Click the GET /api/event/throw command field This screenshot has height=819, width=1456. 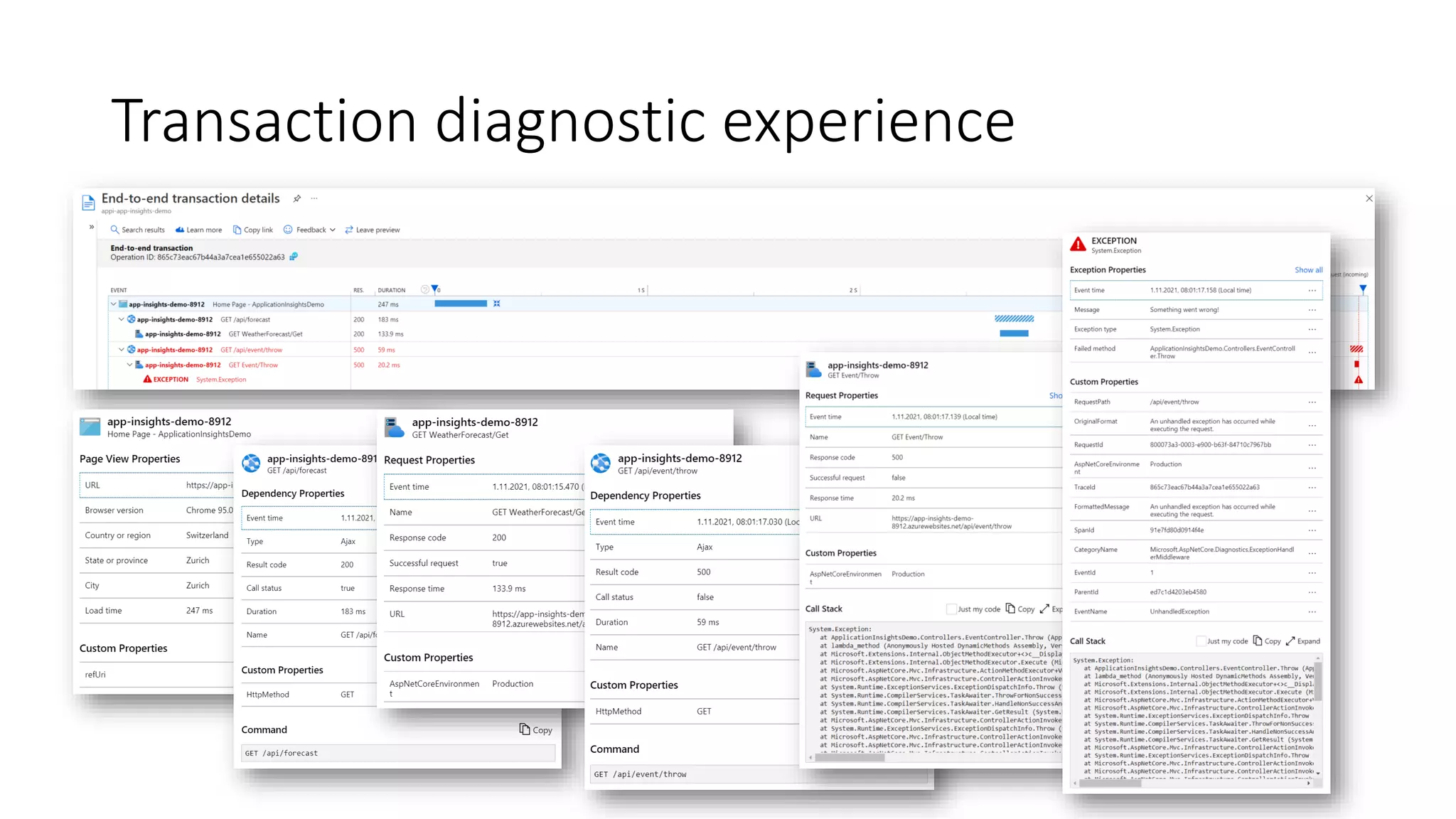point(759,775)
